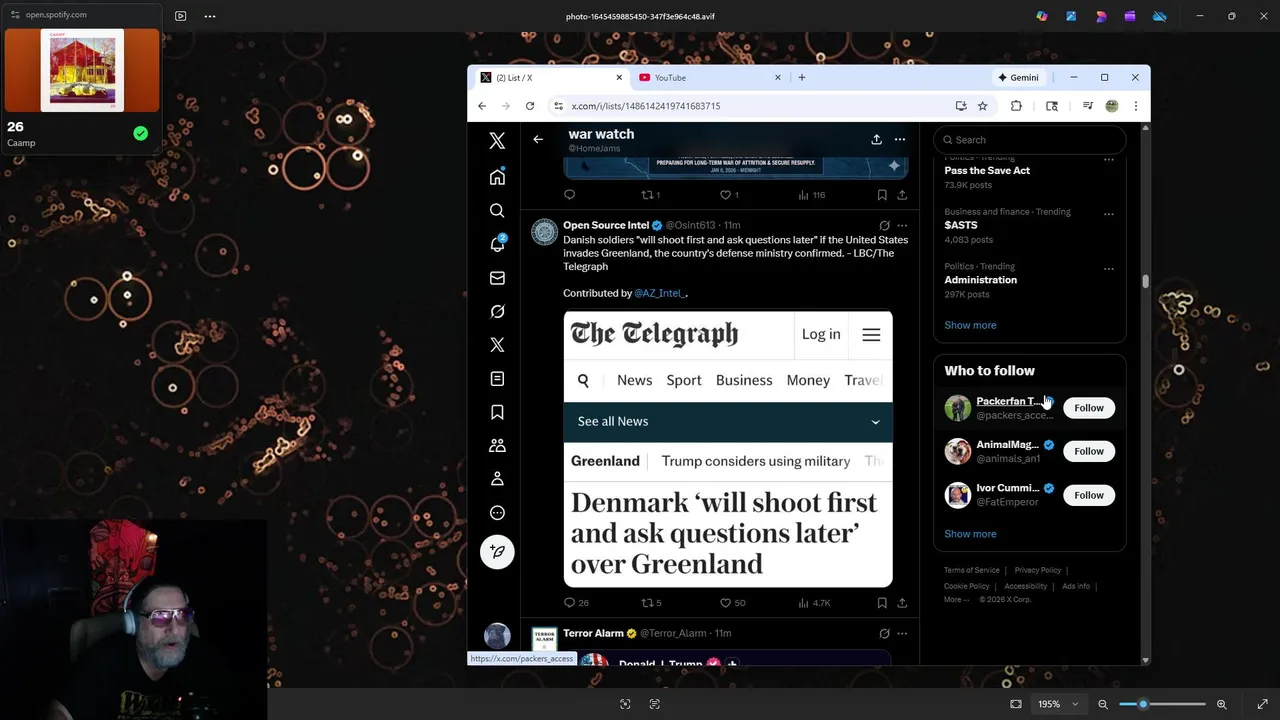Open the $ASTS trending topic
The height and width of the screenshot is (720, 1280).
point(961,225)
